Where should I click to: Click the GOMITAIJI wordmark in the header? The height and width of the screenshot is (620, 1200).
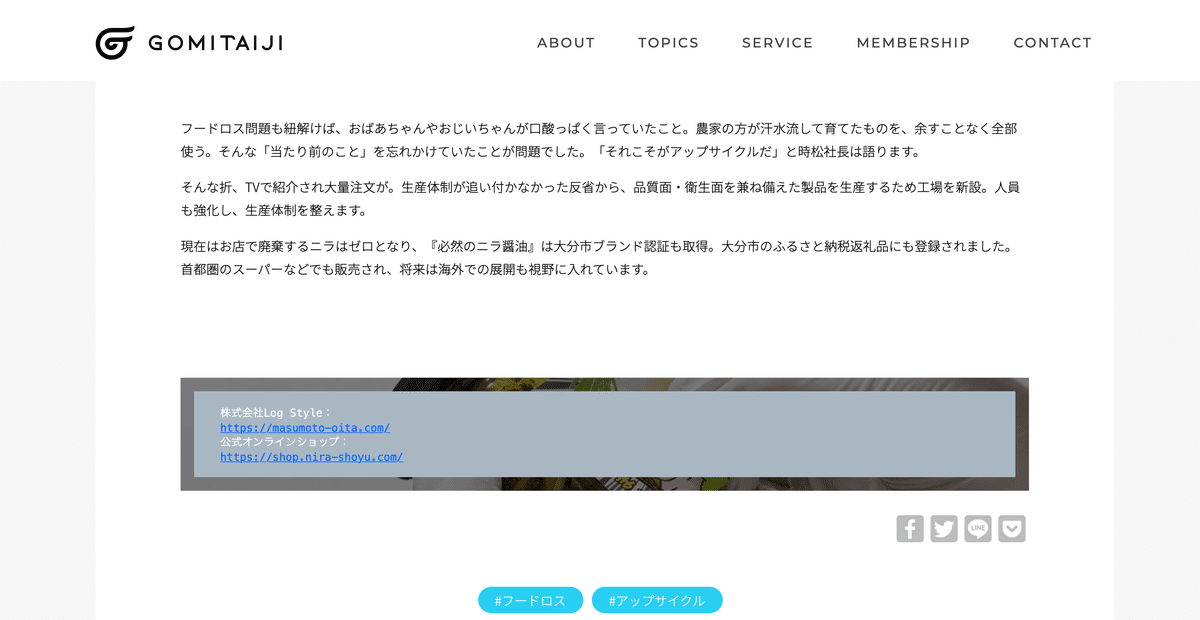(215, 41)
